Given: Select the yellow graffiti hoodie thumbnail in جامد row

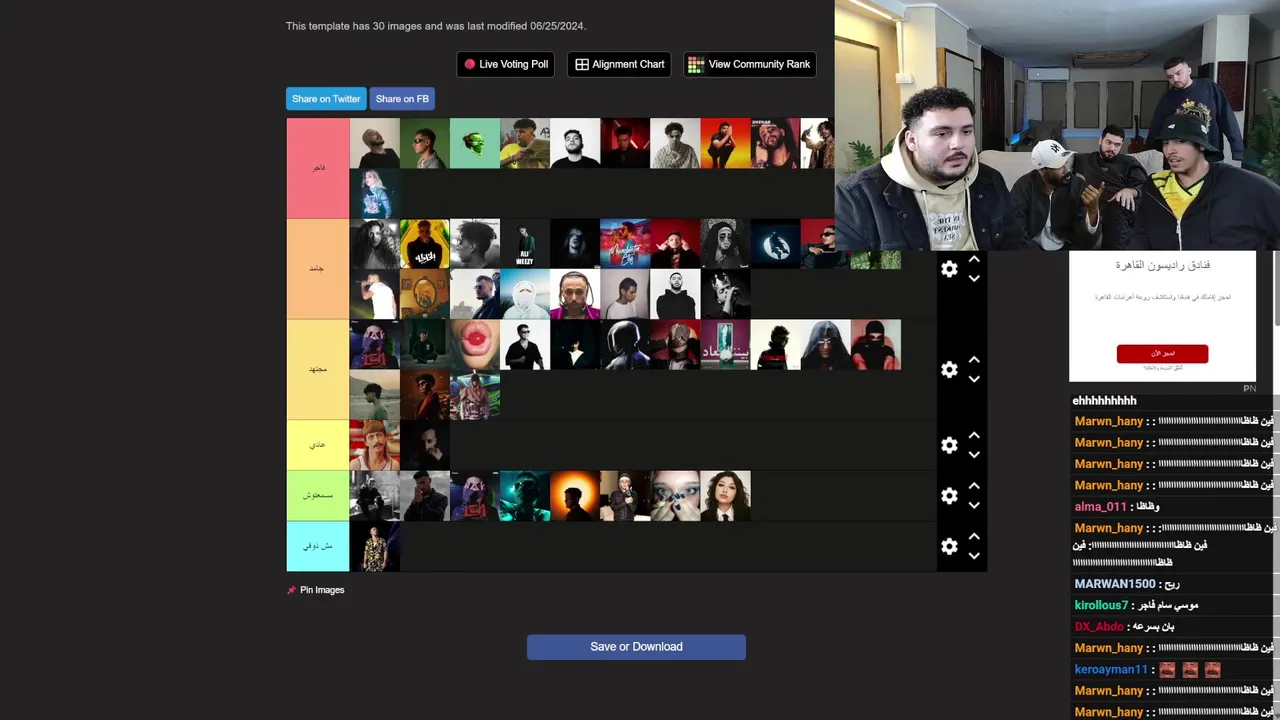Looking at the screenshot, I should pos(425,244).
